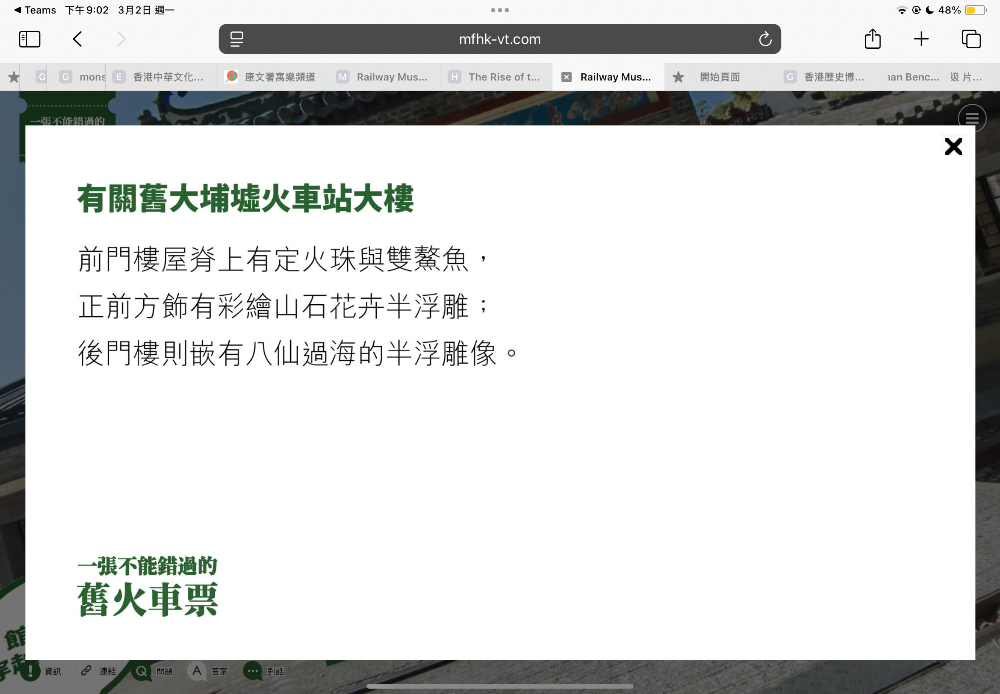The width and height of the screenshot is (1000, 694).
Task: Open a new tab with plus icon
Action: pyautogui.click(x=921, y=39)
